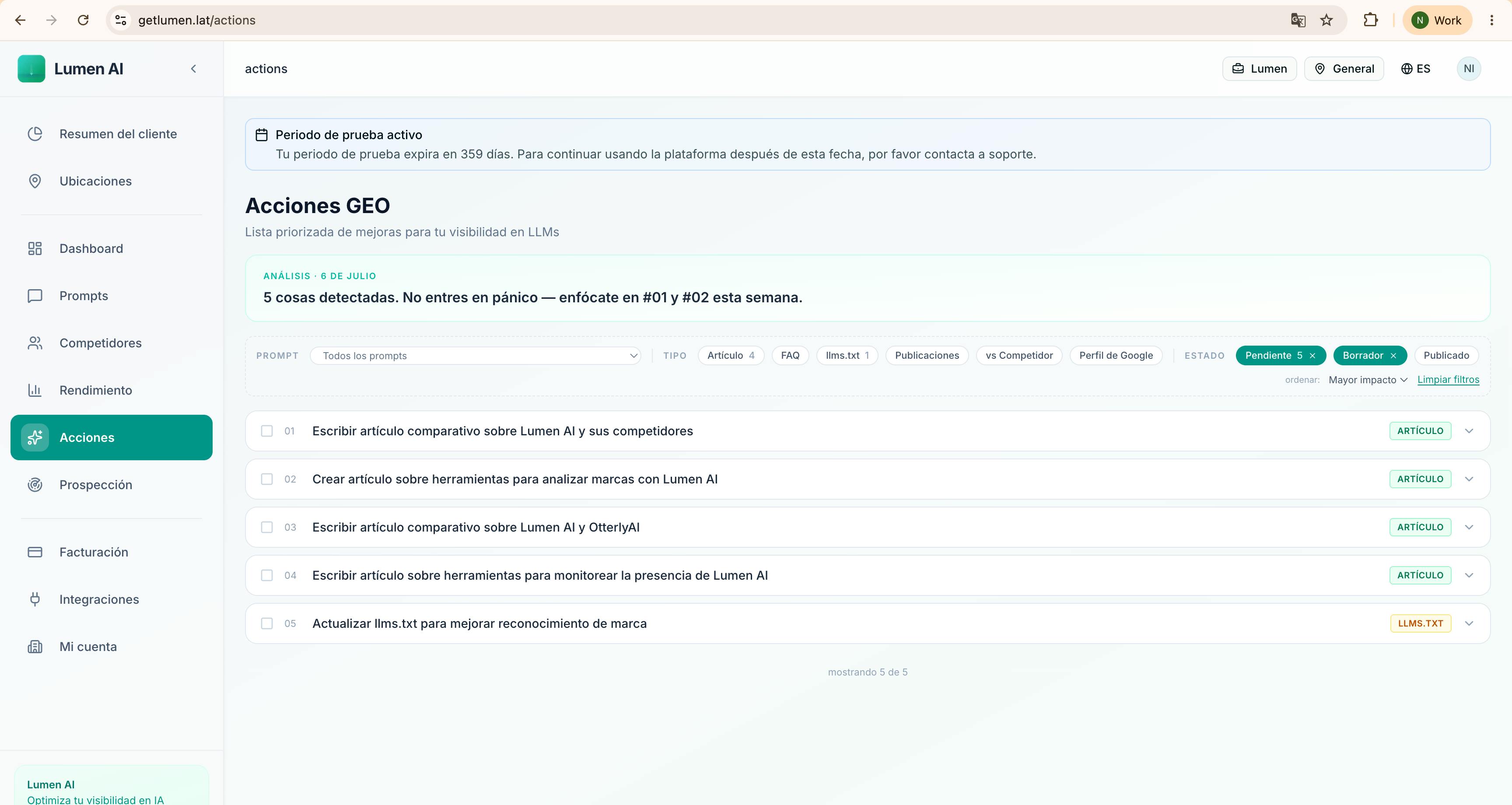The width and height of the screenshot is (1512, 805).
Task: Click the Mi cuenta building icon
Action: click(x=35, y=647)
